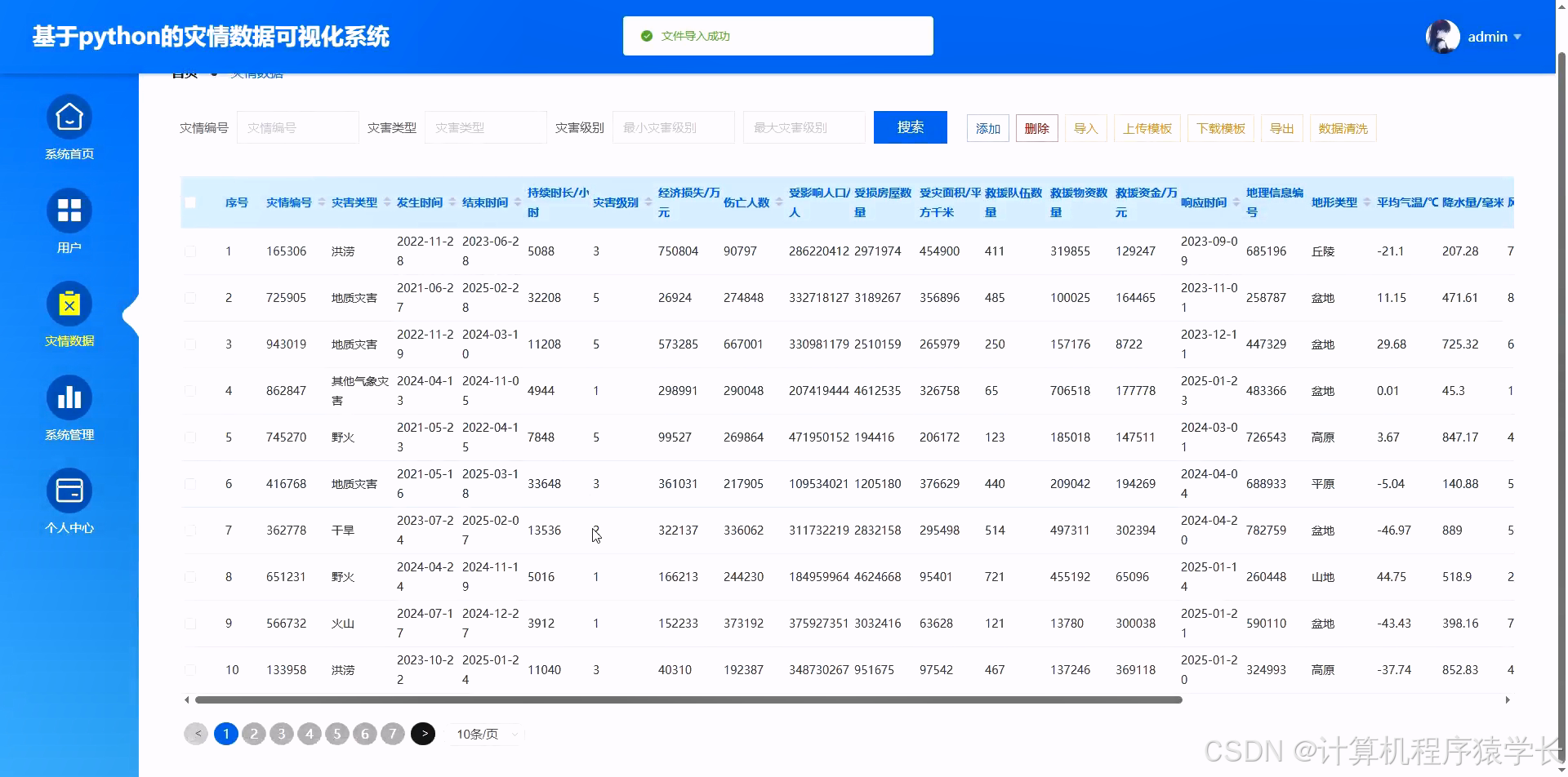
Task: Focus the 灾情编号 search field
Action: point(298,127)
